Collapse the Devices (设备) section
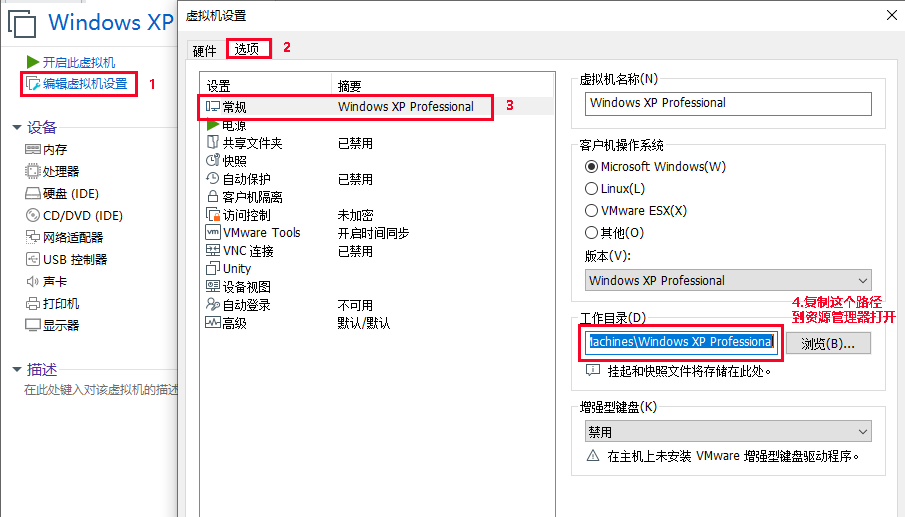This screenshot has width=905, height=517. click(17, 128)
